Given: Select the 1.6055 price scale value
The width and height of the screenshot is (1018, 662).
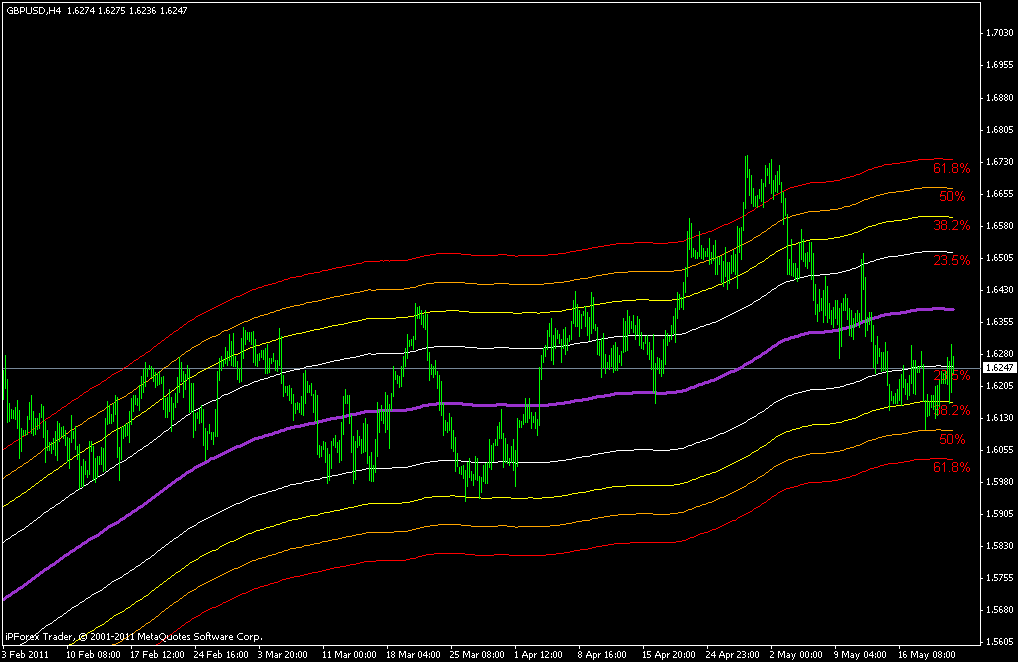Looking at the screenshot, I should 999,450.
